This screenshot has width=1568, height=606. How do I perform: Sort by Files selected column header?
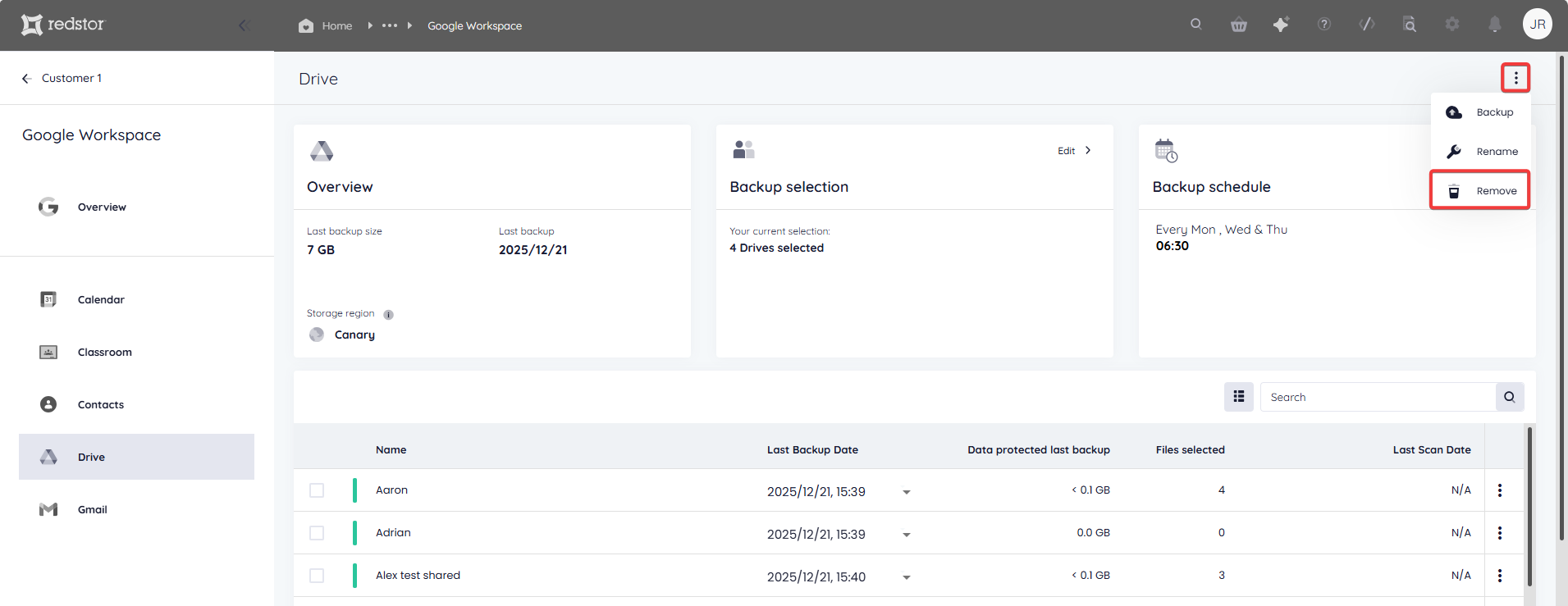(x=1190, y=449)
